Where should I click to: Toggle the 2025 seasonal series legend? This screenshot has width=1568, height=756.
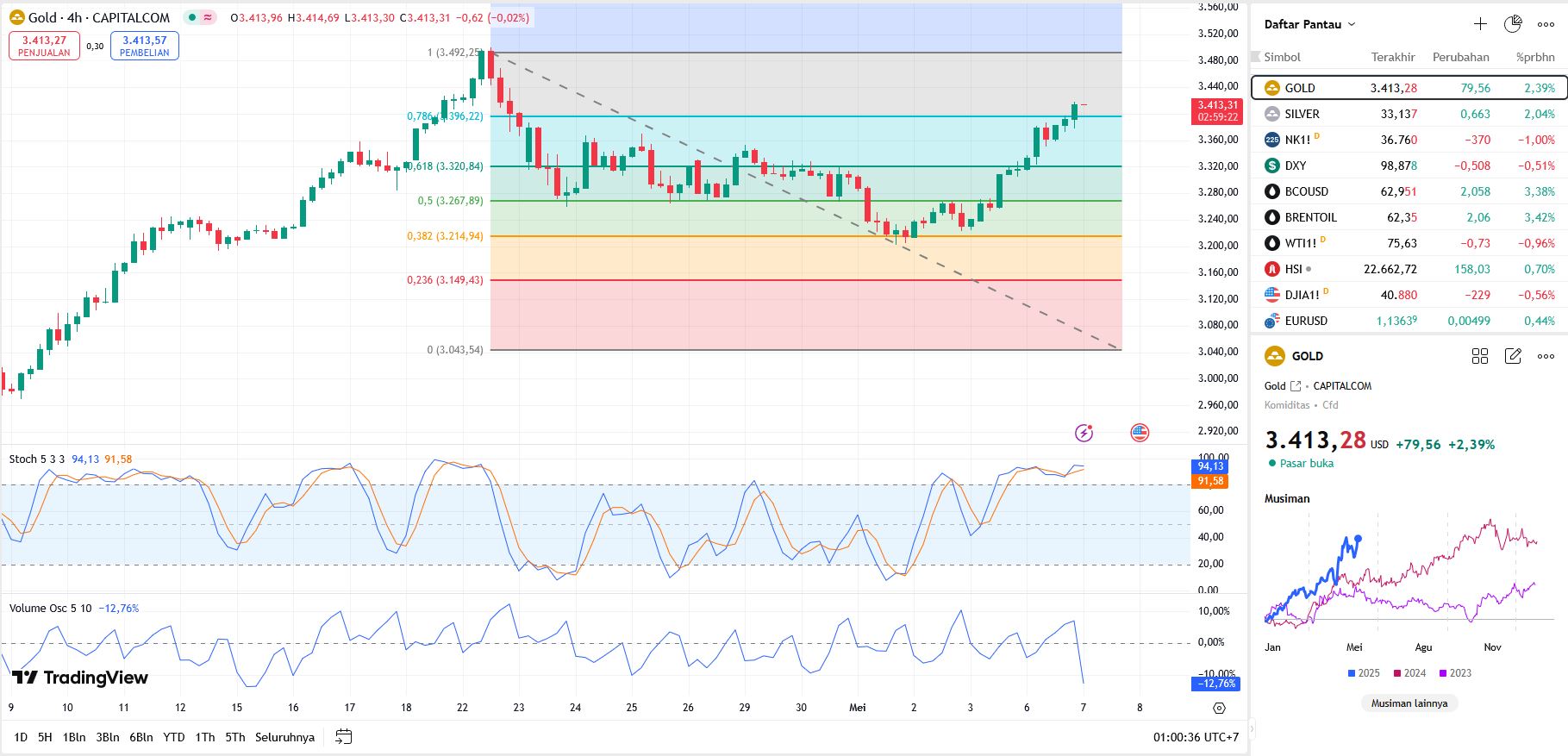1364,673
